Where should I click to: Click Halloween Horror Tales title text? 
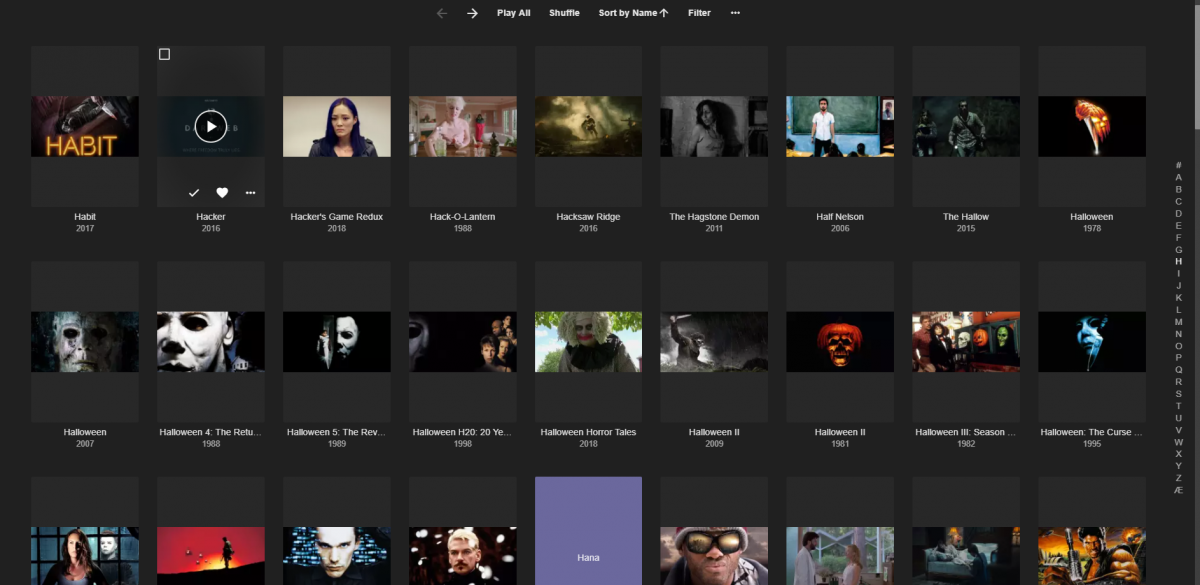[588, 433]
